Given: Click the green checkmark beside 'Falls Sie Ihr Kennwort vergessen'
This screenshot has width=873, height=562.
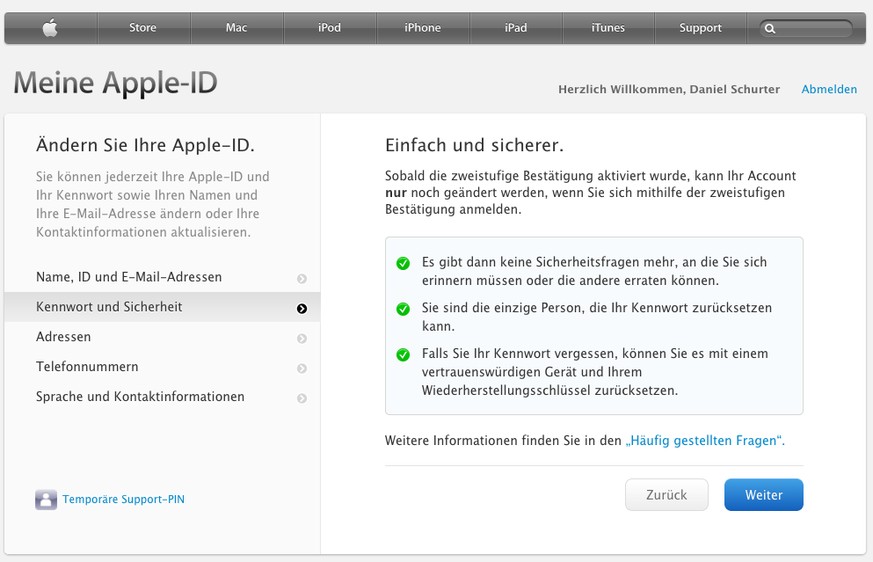Looking at the screenshot, I should tap(403, 355).
